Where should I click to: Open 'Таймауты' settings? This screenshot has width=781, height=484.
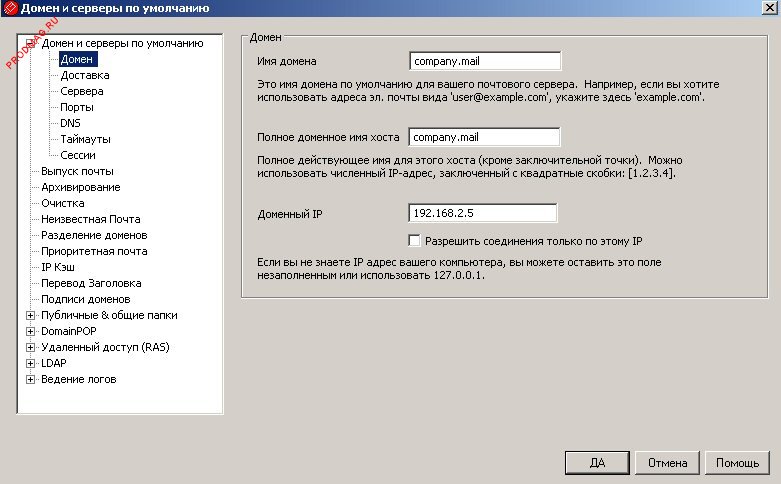click(x=85, y=139)
